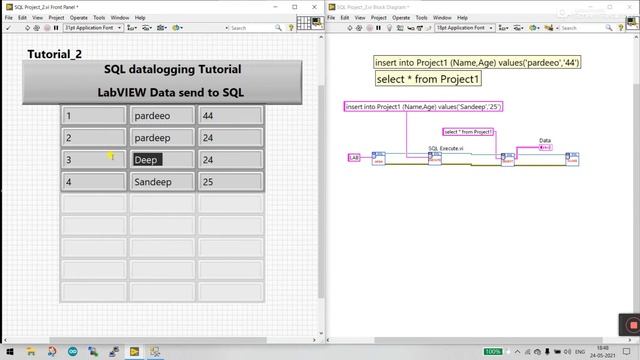Click the insert Sandeep string constant
The width and height of the screenshot is (640, 360).
coord(423,107)
